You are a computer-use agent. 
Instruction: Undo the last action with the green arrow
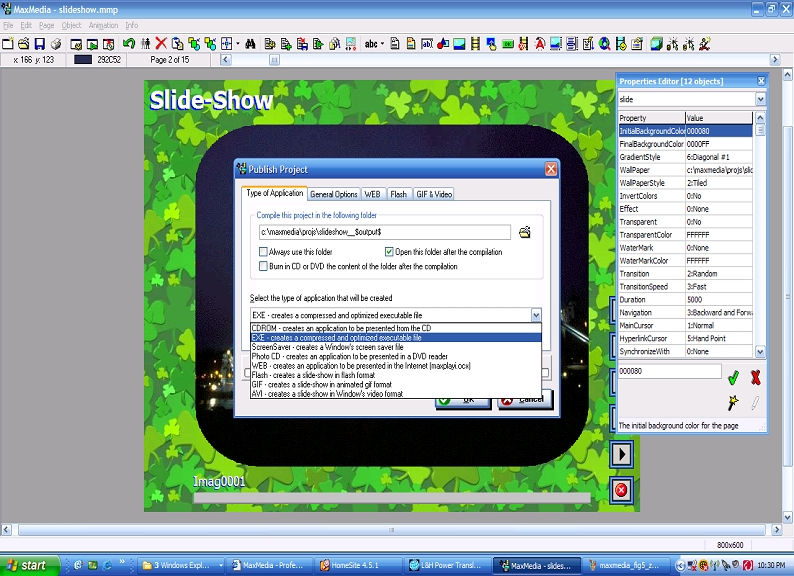129,44
